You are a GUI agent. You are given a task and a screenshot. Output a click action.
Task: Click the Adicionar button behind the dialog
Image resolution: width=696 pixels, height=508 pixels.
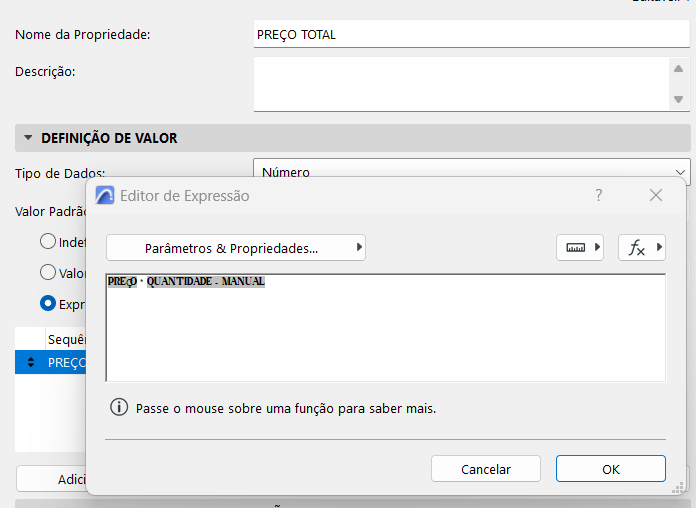coord(51,479)
